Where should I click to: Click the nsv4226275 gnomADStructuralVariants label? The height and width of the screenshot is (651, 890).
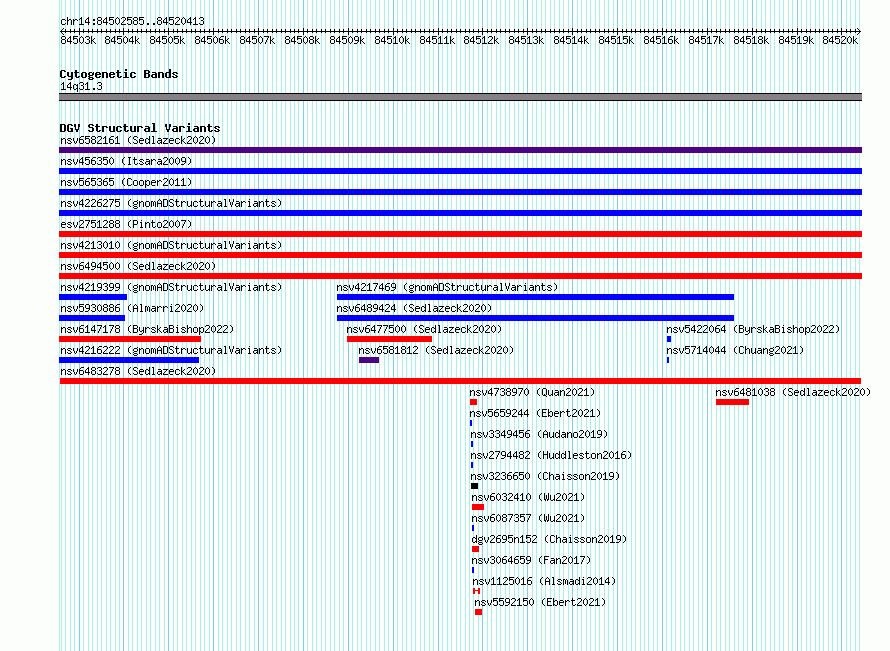[x=171, y=203]
